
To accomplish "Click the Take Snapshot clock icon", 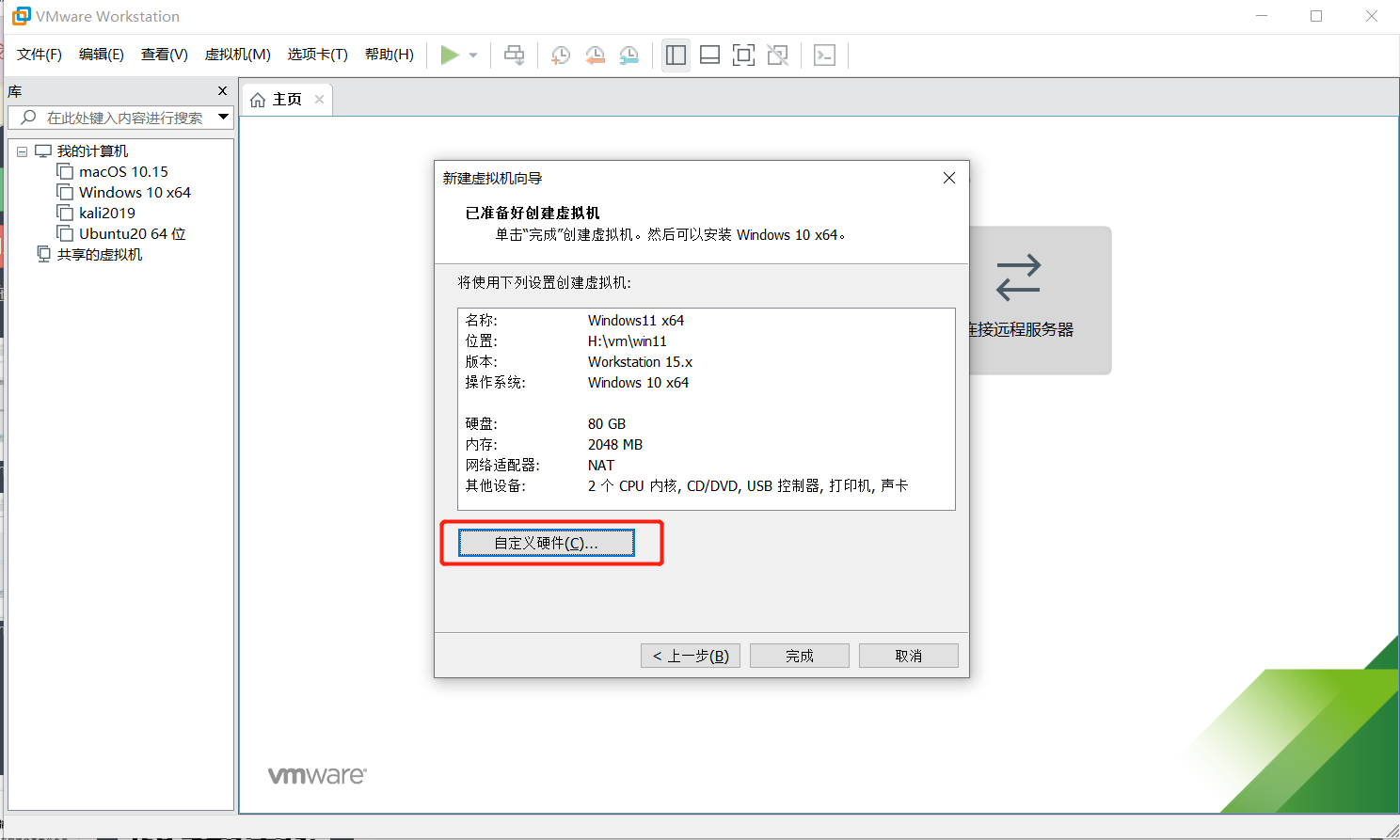I will [x=561, y=55].
